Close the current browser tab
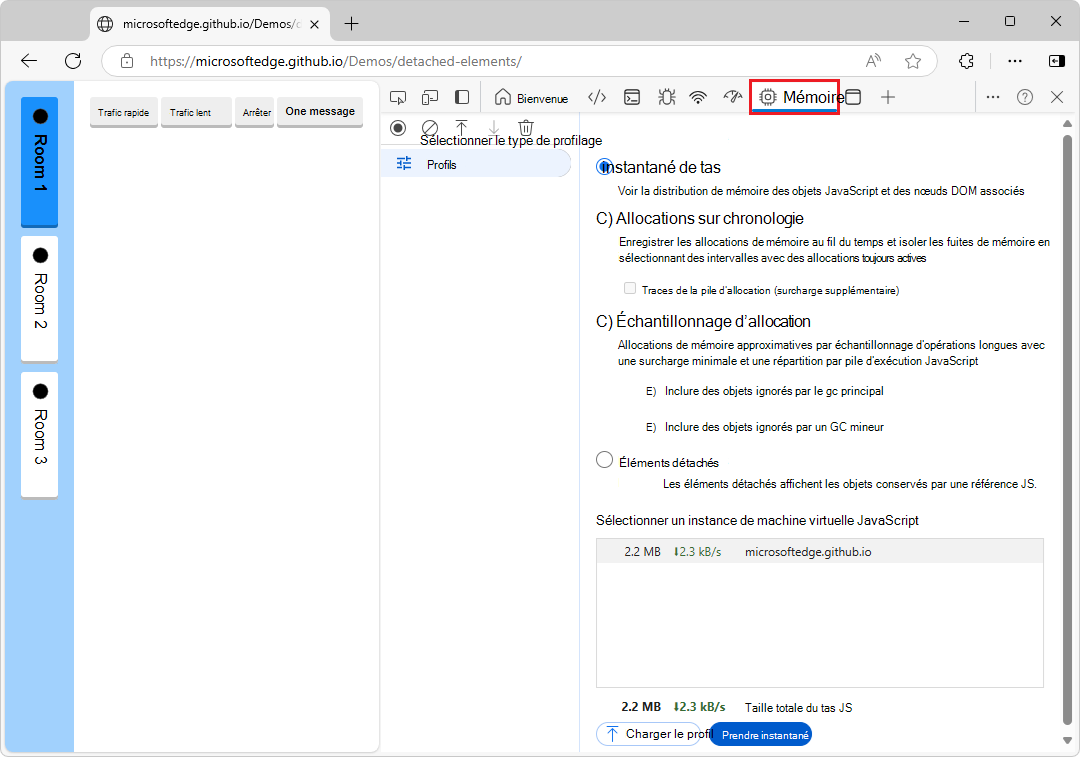 [314, 24]
